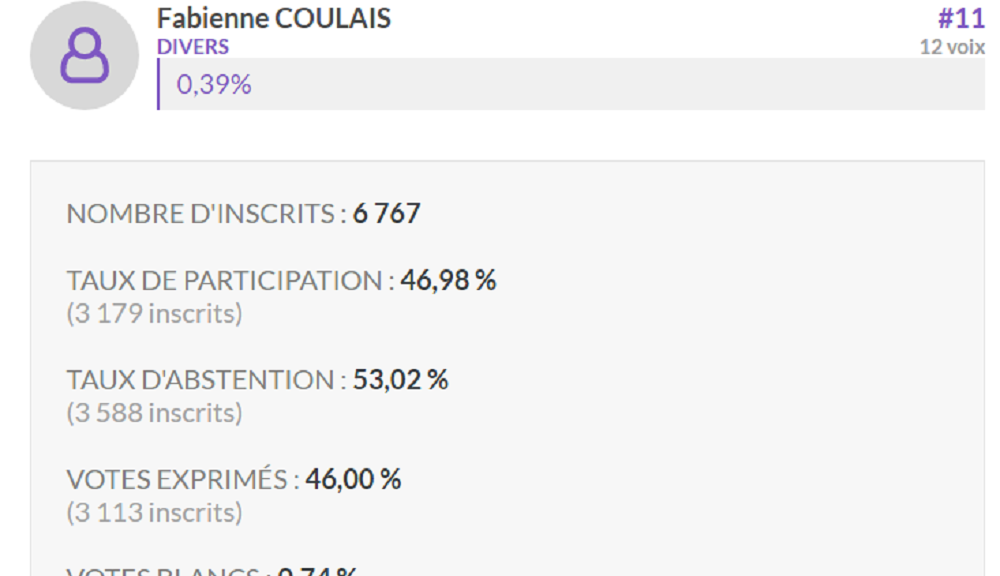Click the candidate avatar icon
Image resolution: width=1000 pixels, height=576 pixels.
click(84, 55)
